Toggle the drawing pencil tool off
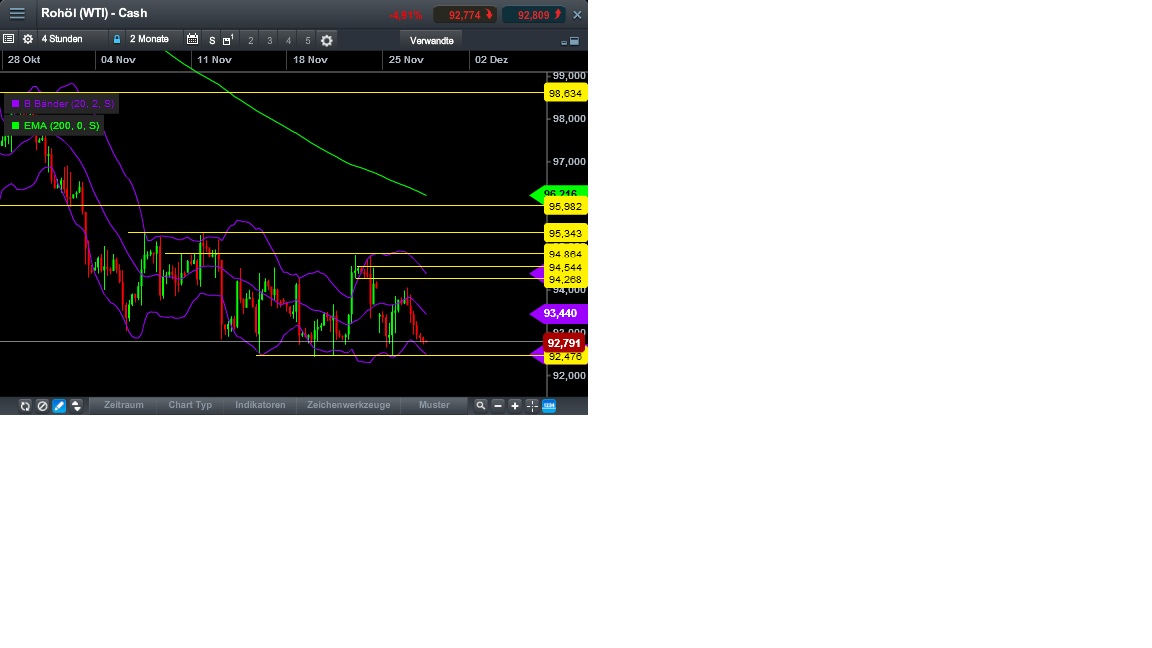 [59, 405]
